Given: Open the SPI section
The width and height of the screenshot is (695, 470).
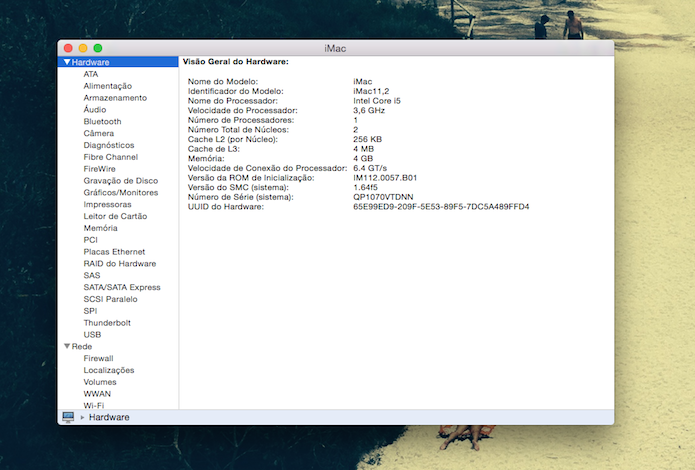Looking at the screenshot, I should pos(90,311).
